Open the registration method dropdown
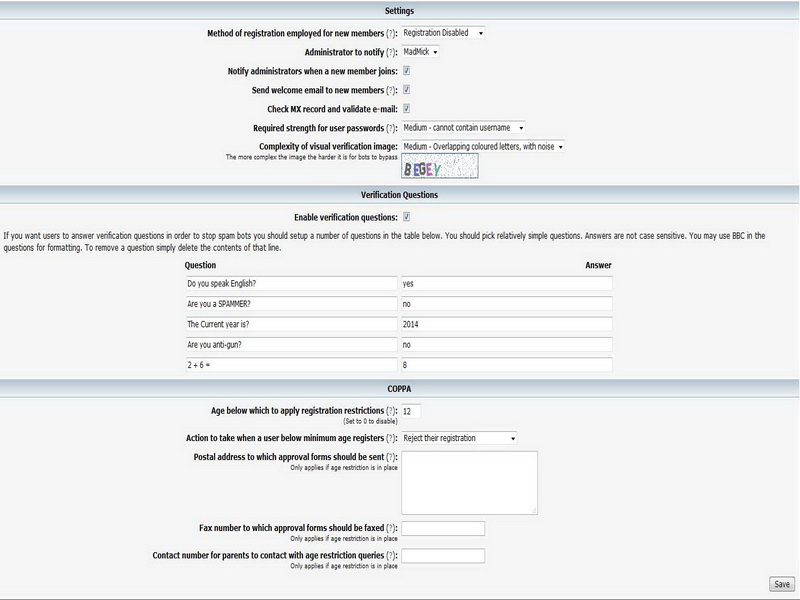Viewport: 800px width, 600px height. 443,33
